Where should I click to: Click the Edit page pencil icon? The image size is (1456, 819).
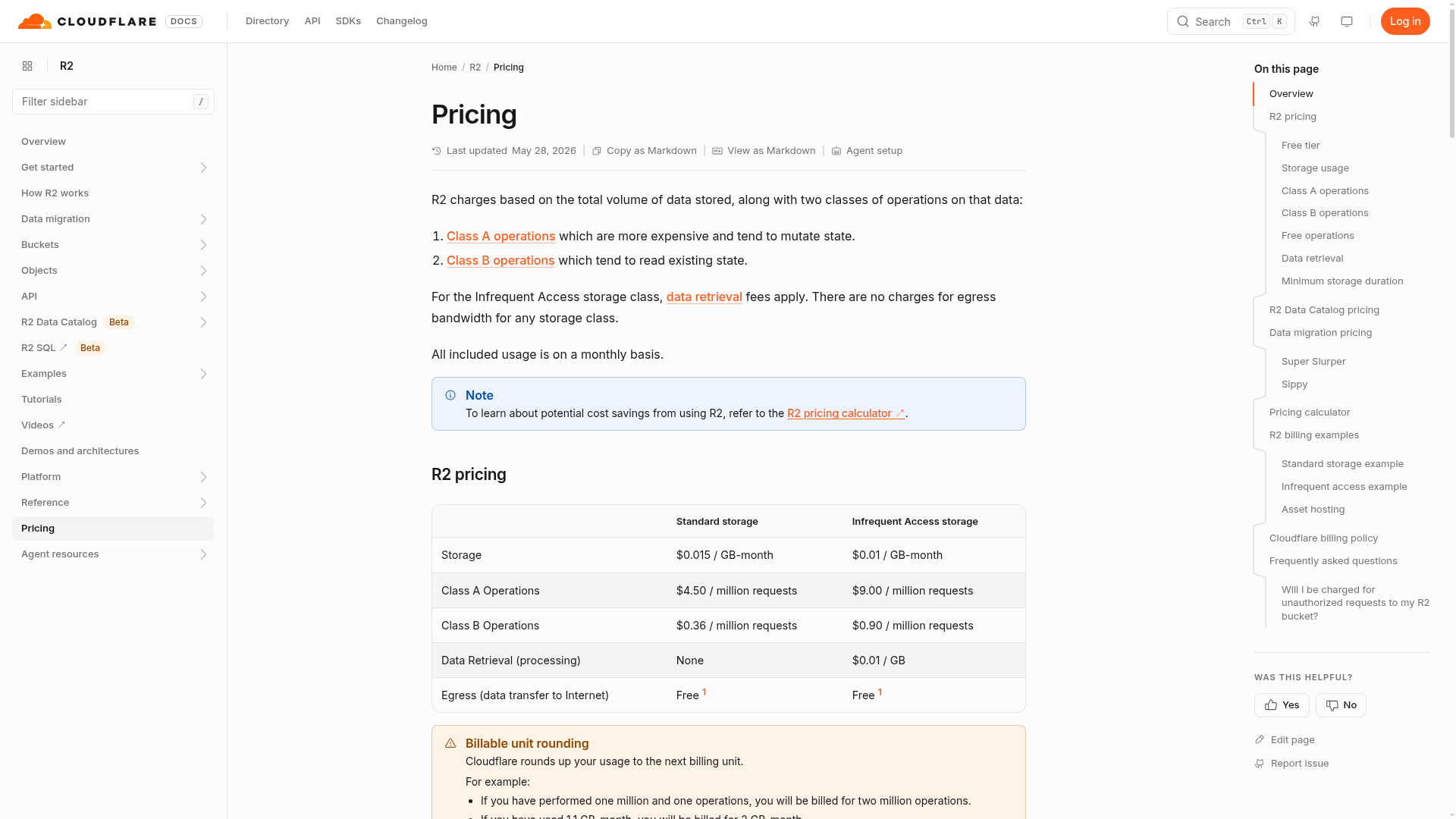1260,740
